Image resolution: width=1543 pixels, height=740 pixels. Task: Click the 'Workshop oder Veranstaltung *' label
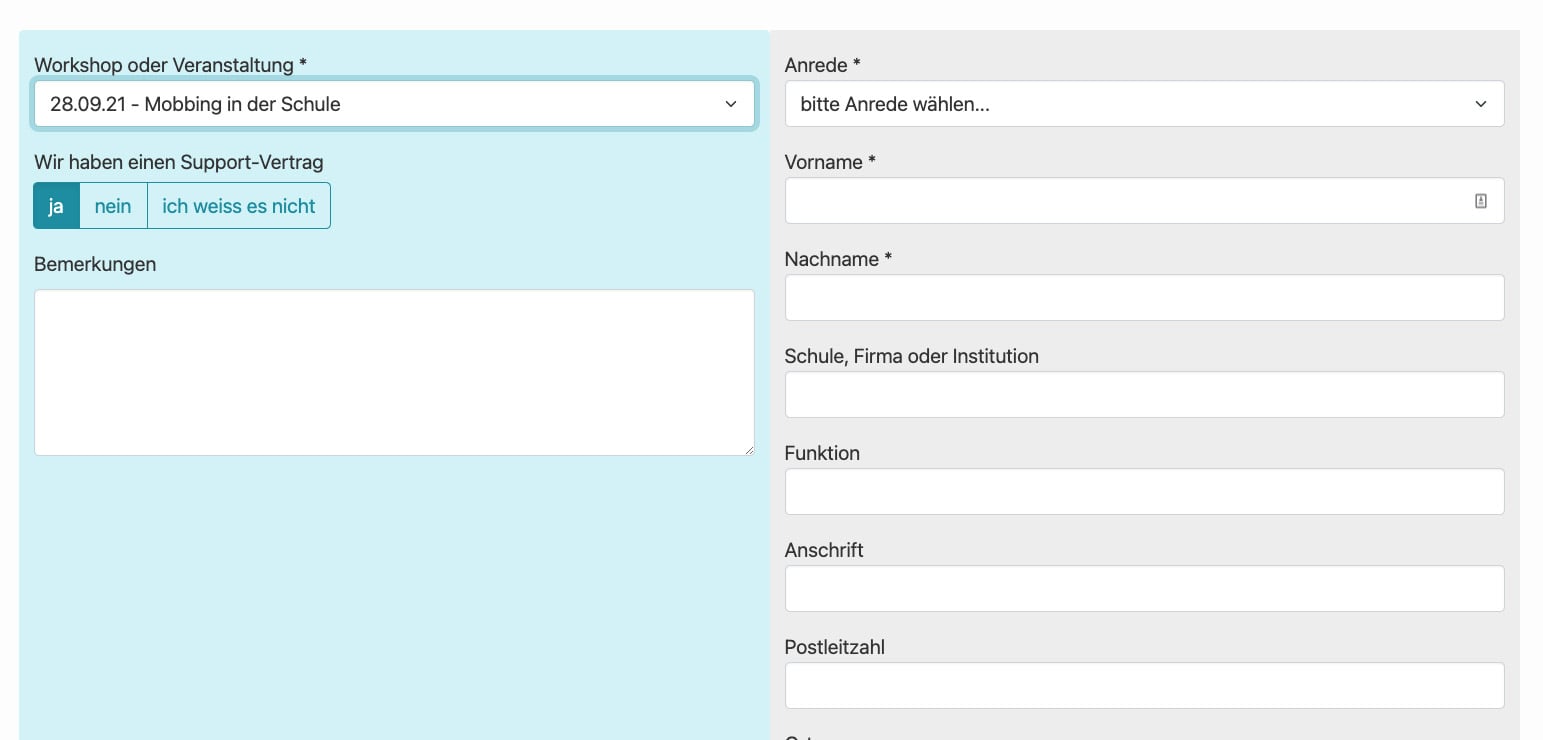coord(170,65)
